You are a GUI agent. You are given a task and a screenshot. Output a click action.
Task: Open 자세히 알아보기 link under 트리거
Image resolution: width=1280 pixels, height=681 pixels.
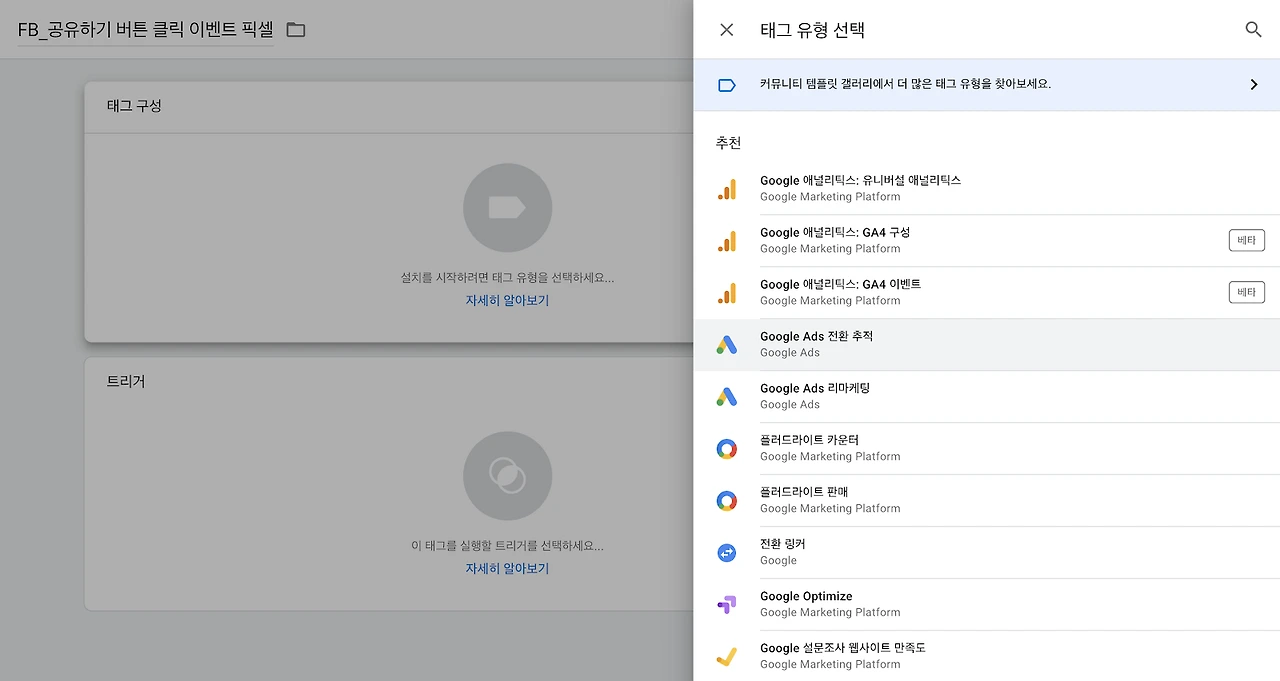[507, 568]
